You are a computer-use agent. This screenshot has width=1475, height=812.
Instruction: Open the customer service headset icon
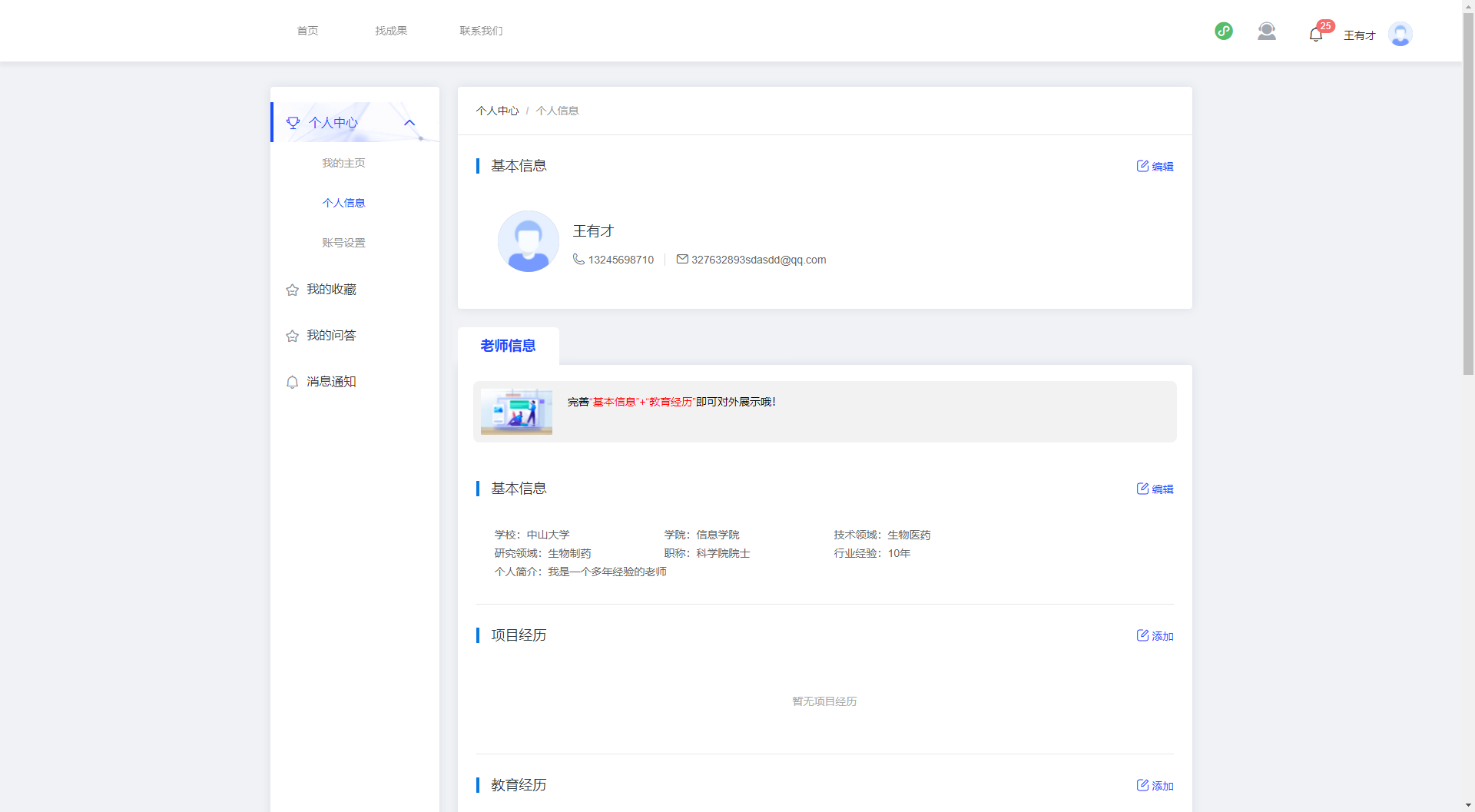pyautogui.click(x=1267, y=31)
